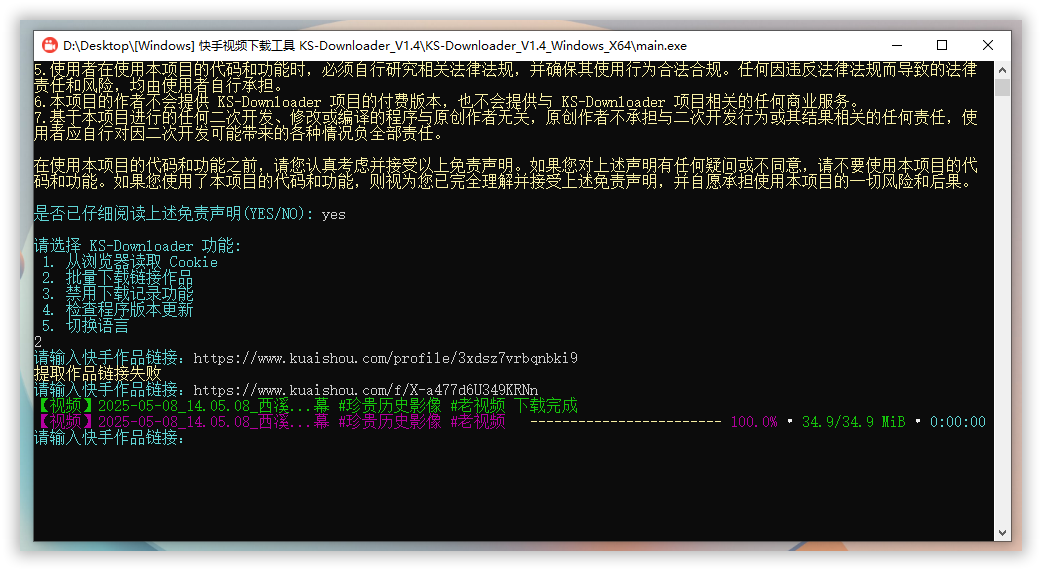Click the 请选择 KS-Downloader 功能 heading
Image resolution: width=1042 pixels, height=571 pixels.
coord(138,246)
